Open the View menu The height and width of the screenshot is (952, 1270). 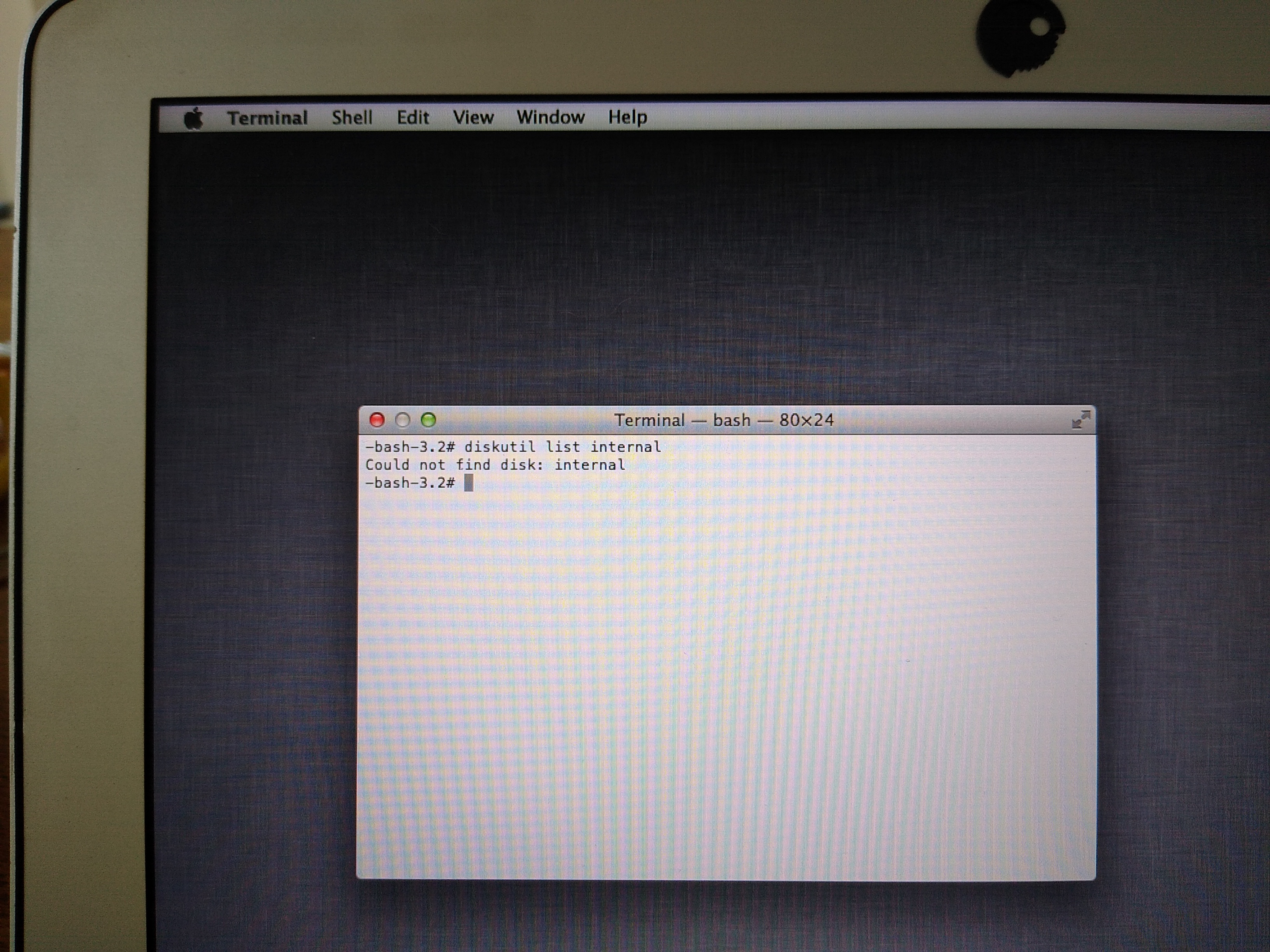pyautogui.click(x=473, y=117)
